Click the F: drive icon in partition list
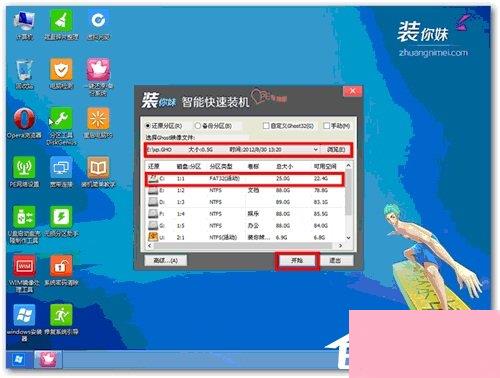The width and height of the screenshot is (500, 378). pos(153,214)
